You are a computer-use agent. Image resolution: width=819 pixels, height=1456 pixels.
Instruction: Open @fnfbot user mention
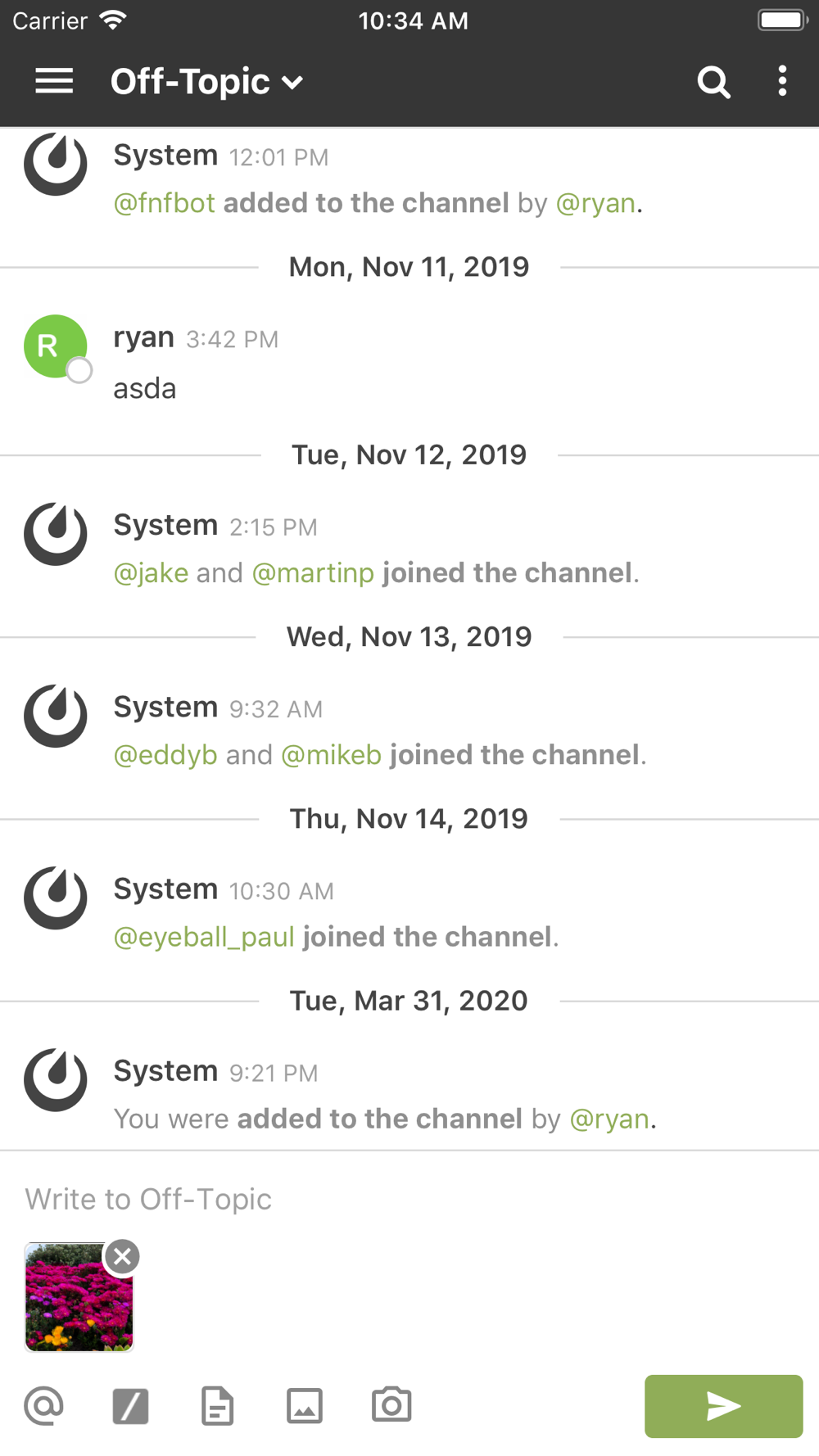[x=164, y=202]
